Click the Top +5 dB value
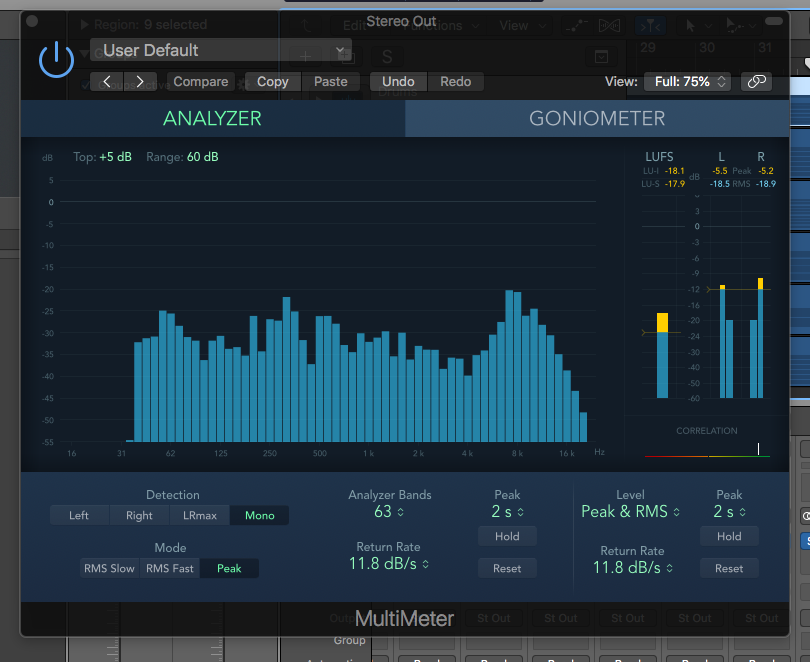 point(116,157)
